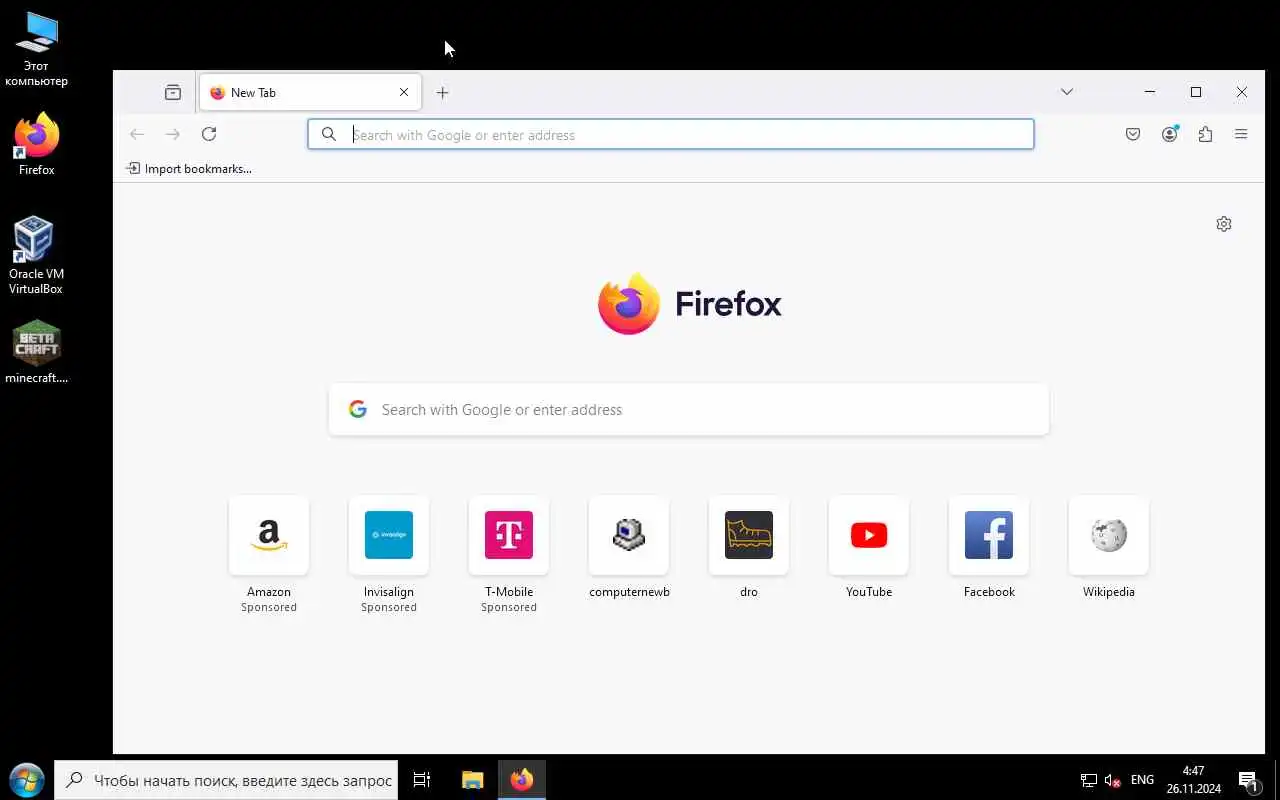Switch input language ENG indicator
Image resolution: width=1280 pixels, height=800 pixels.
[x=1142, y=780]
